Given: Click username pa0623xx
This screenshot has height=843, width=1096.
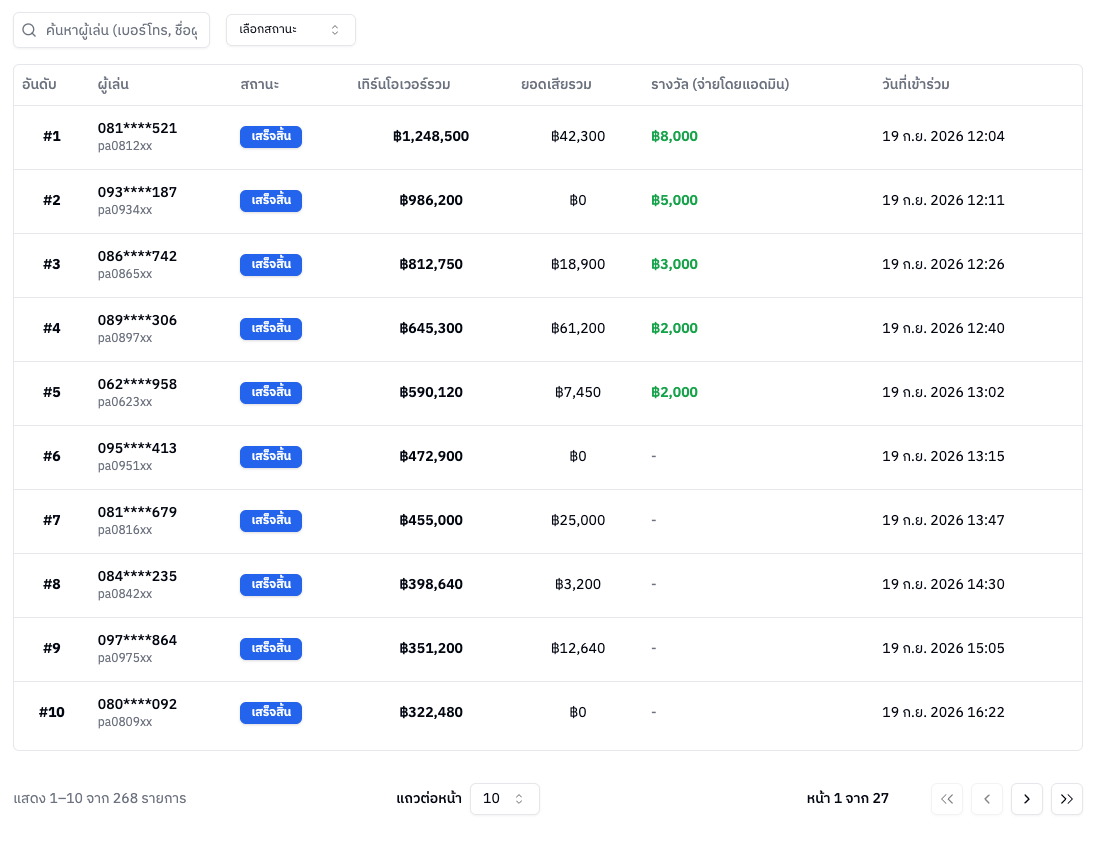Looking at the screenshot, I should (125, 402).
